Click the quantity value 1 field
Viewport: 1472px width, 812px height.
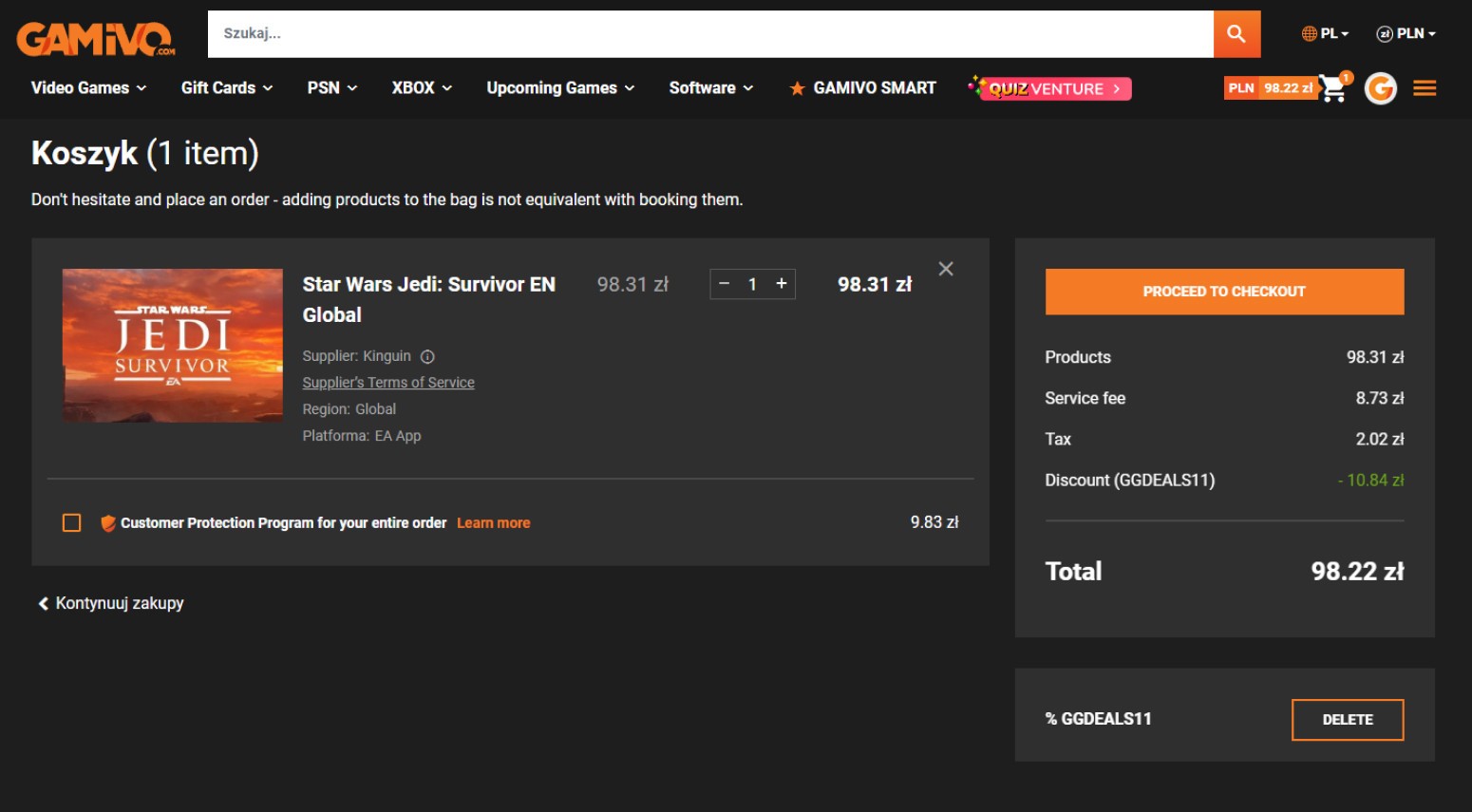pyautogui.click(x=752, y=284)
